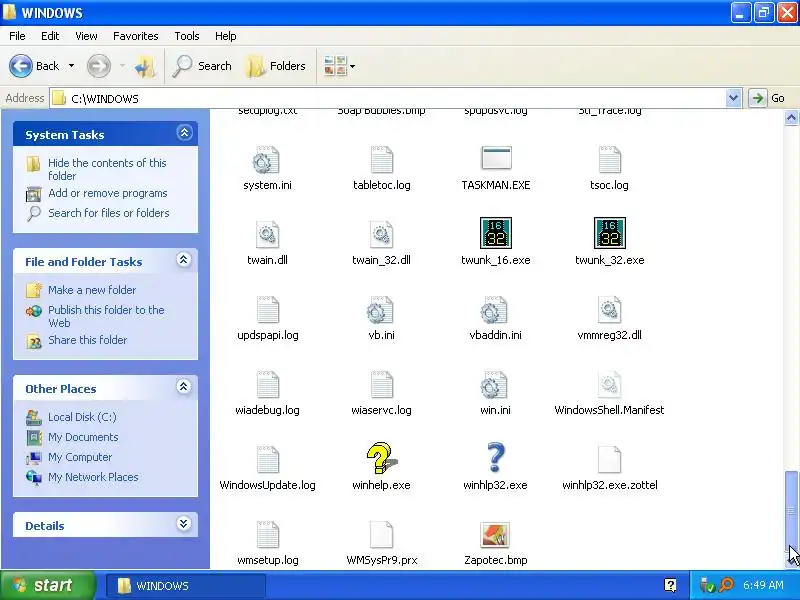Viewport: 800px width, 600px height.
Task: Select the wmsetup.log file icon
Action: click(267, 535)
